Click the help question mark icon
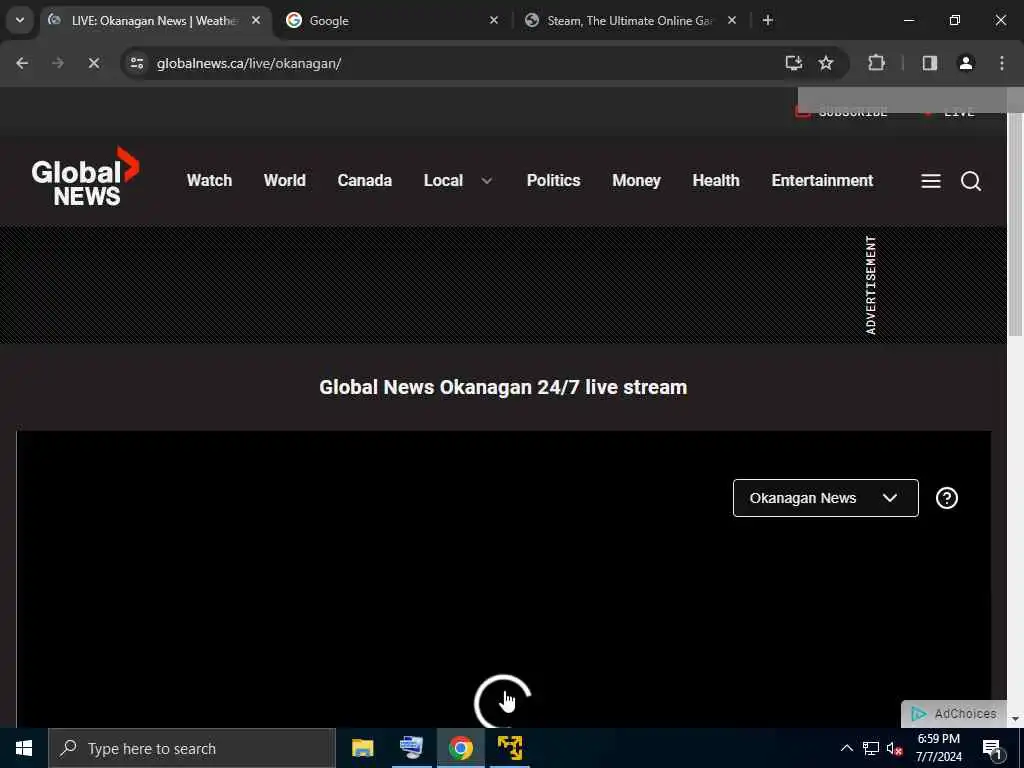This screenshot has height=768, width=1024. [x=946, y=498]
